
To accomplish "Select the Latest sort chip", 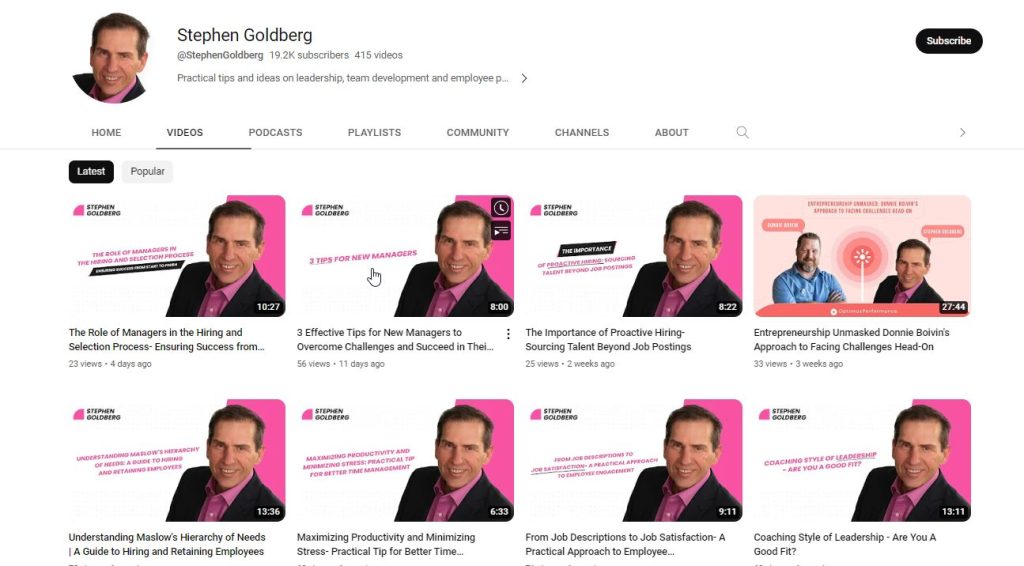I will tap(91, 172).
